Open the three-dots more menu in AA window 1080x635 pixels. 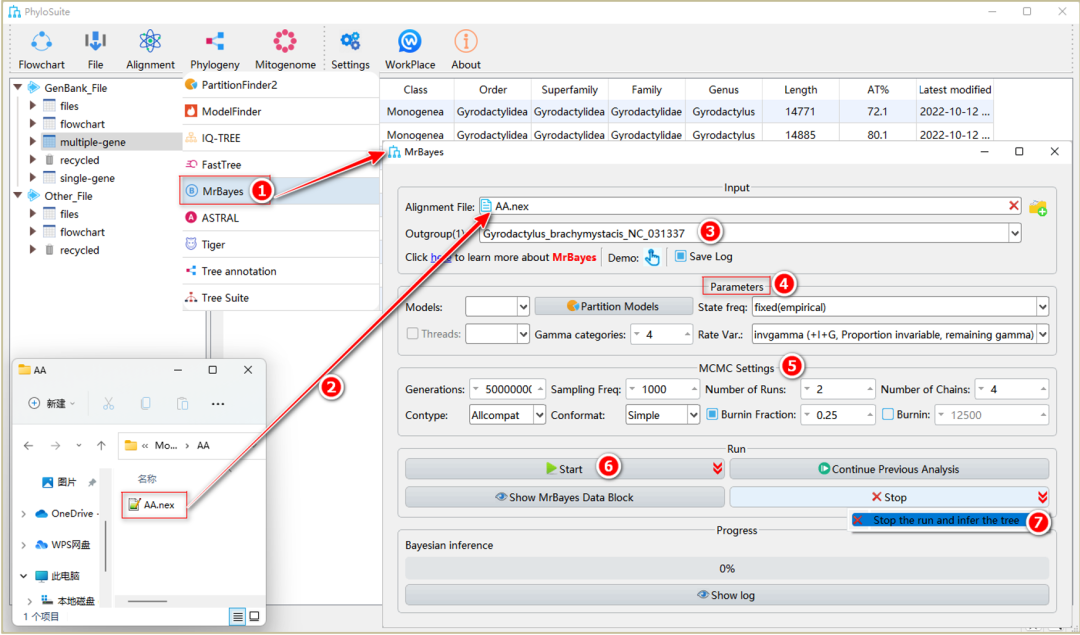point(218,404)
